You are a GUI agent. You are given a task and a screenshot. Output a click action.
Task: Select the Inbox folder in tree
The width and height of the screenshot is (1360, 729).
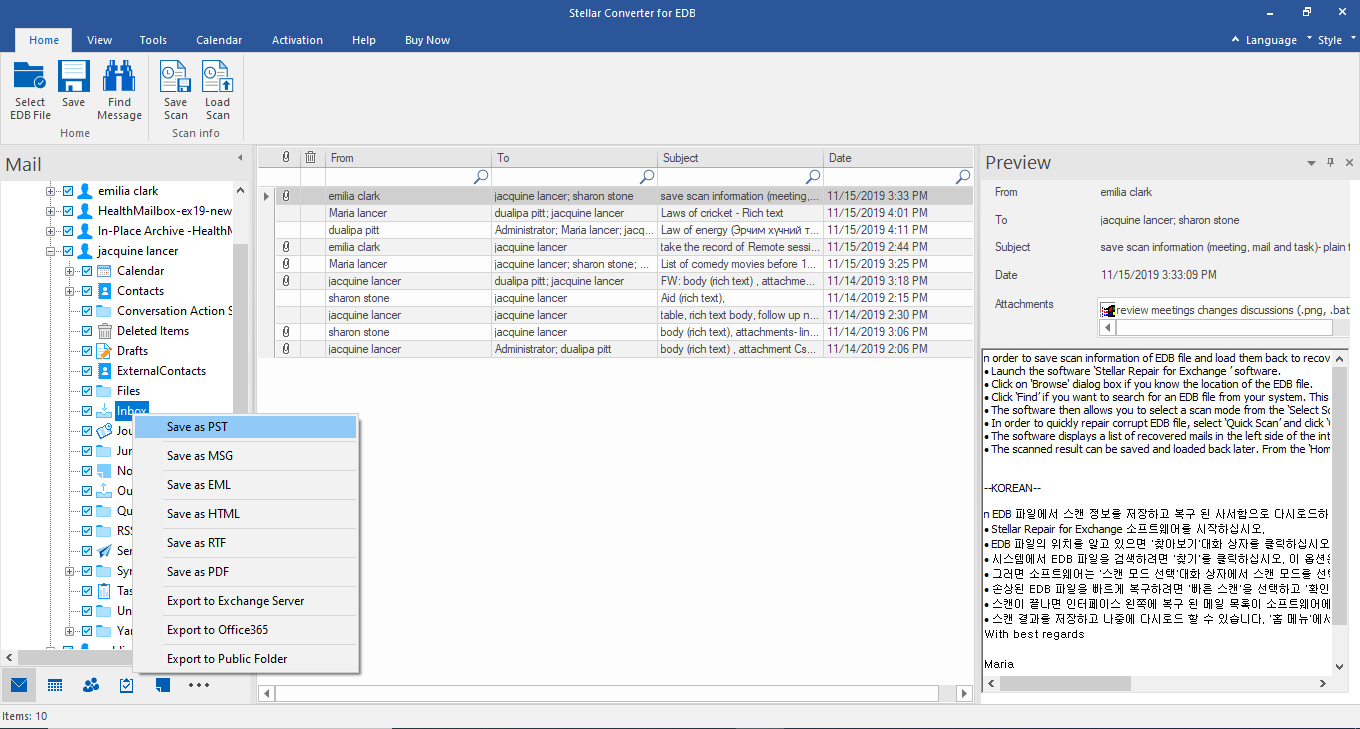click(131, 411)
